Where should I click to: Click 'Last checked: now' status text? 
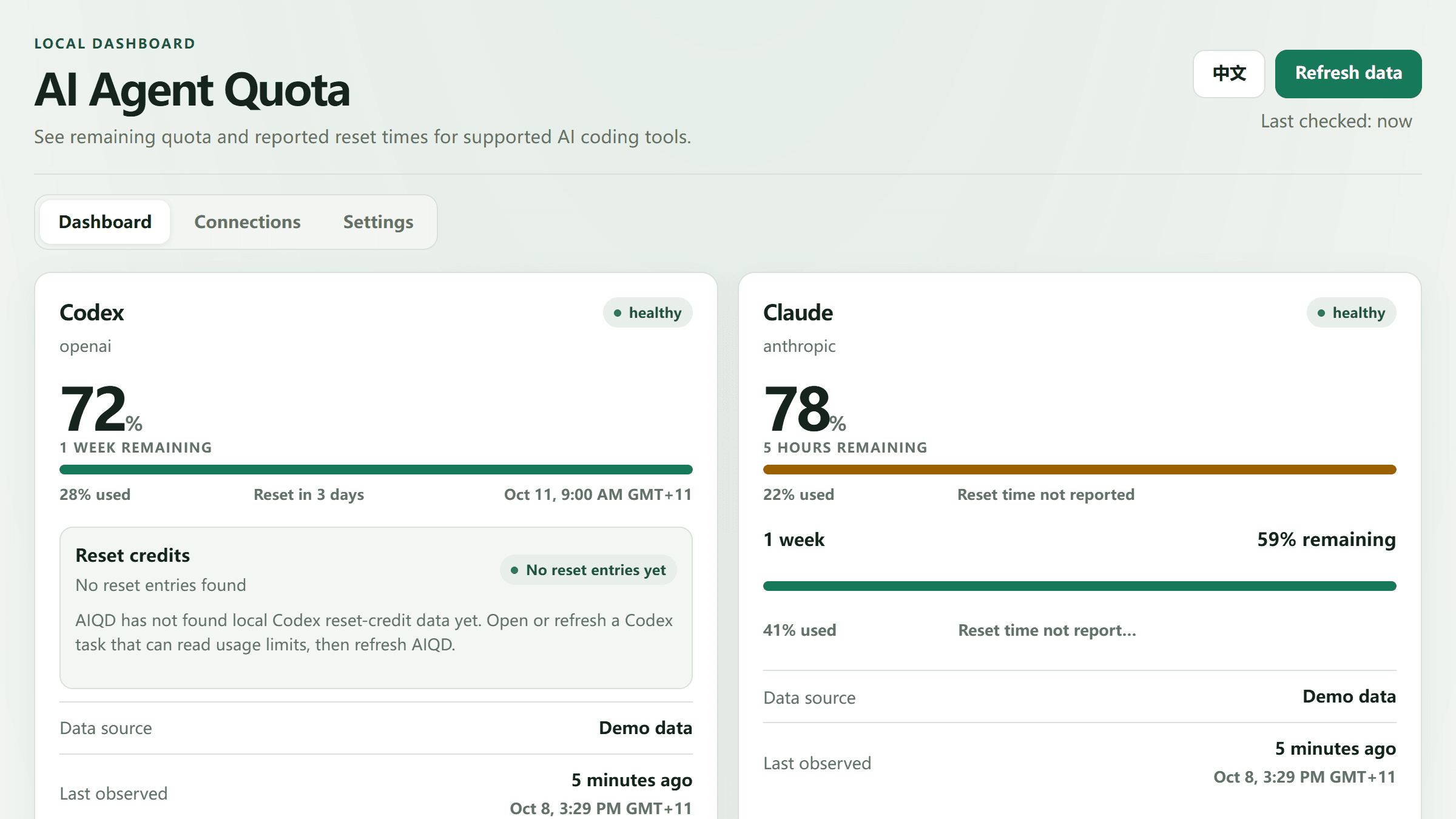coord(1336,121)
